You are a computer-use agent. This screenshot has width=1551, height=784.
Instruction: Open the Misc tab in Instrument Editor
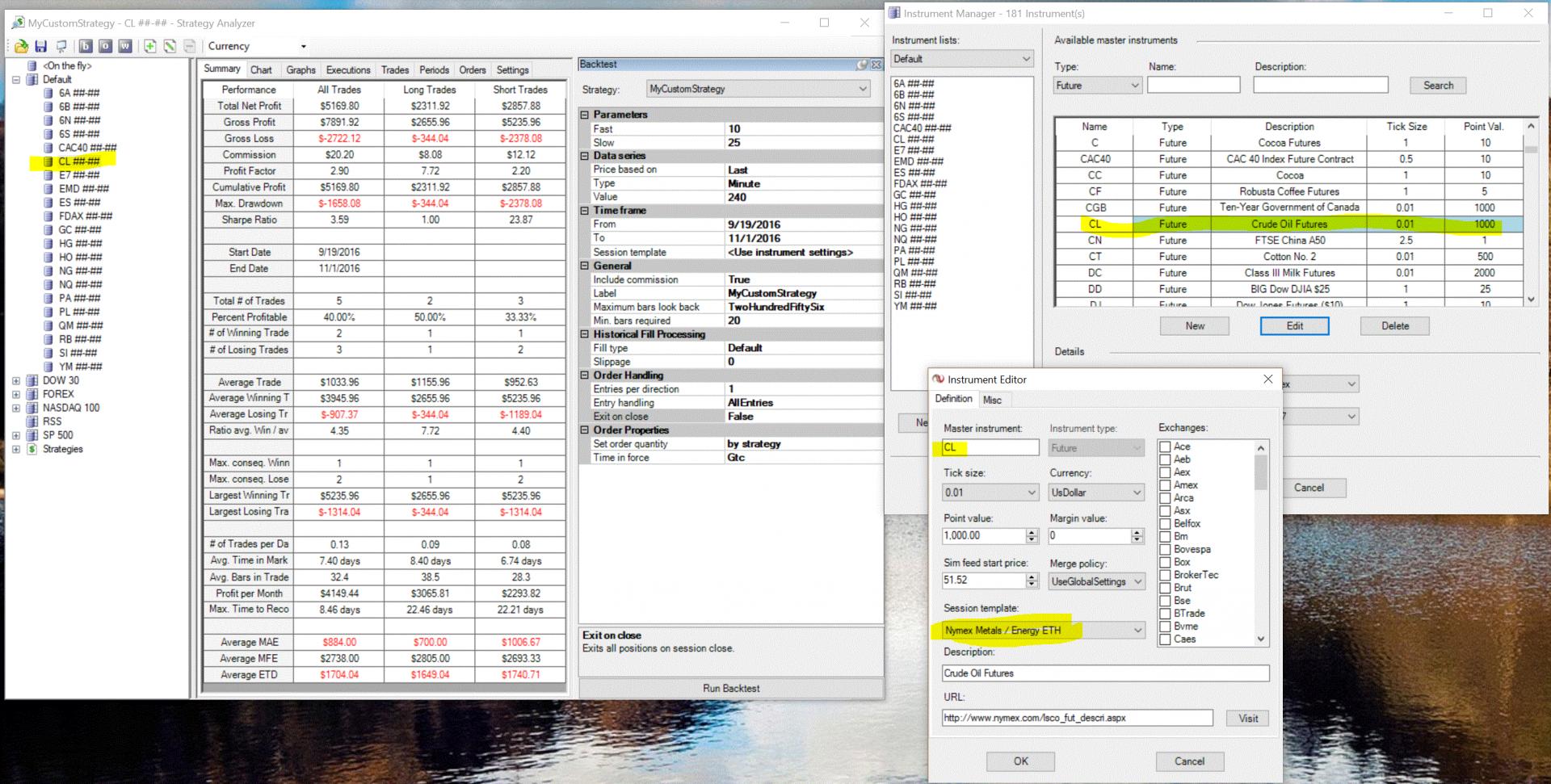point(992,400)
